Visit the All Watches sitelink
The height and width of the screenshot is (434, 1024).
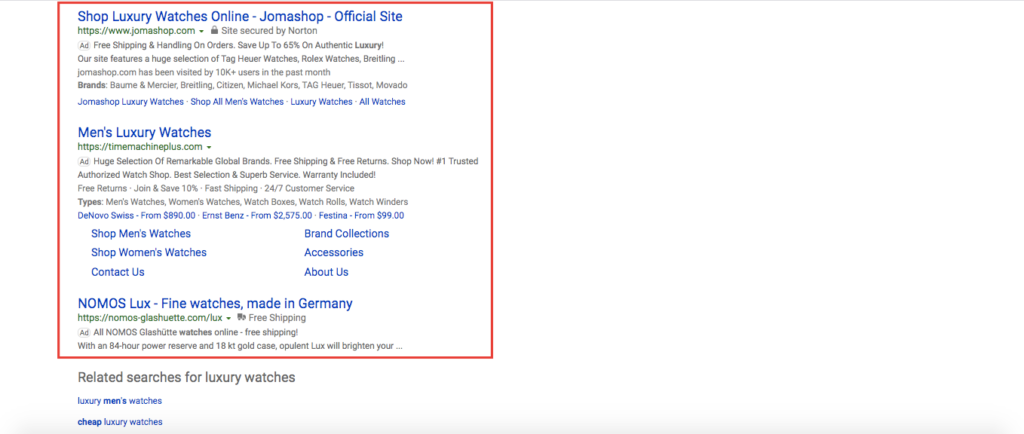(382, 102)
